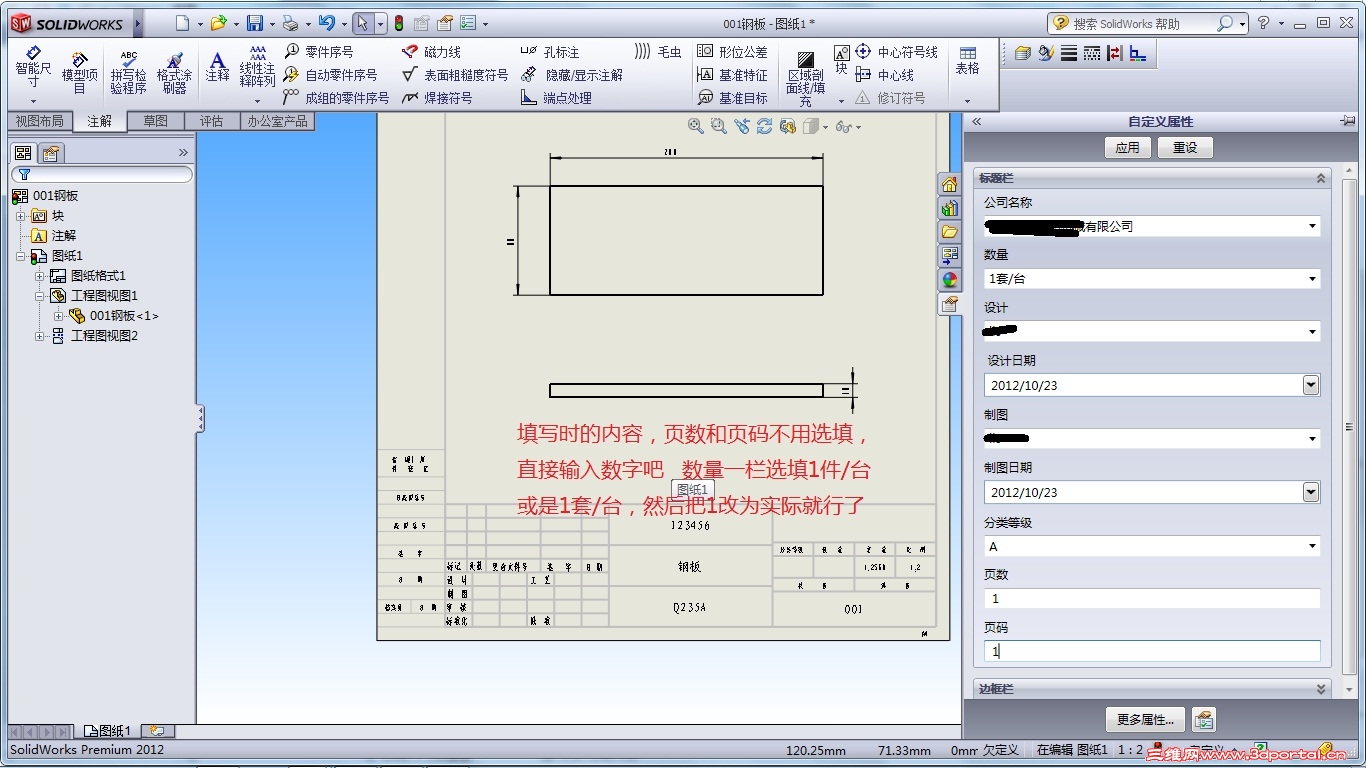Click the 搜索 SolidWorks 帮助 search box
The width and height of the screenshot is (1366, 768).
tap(1147, 23)
